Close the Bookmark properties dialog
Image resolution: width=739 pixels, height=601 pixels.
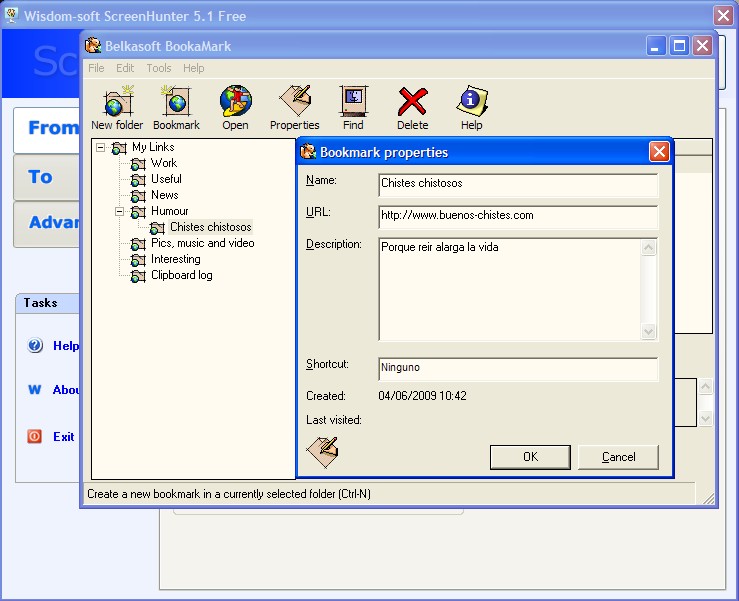click(x=659, y=152)
